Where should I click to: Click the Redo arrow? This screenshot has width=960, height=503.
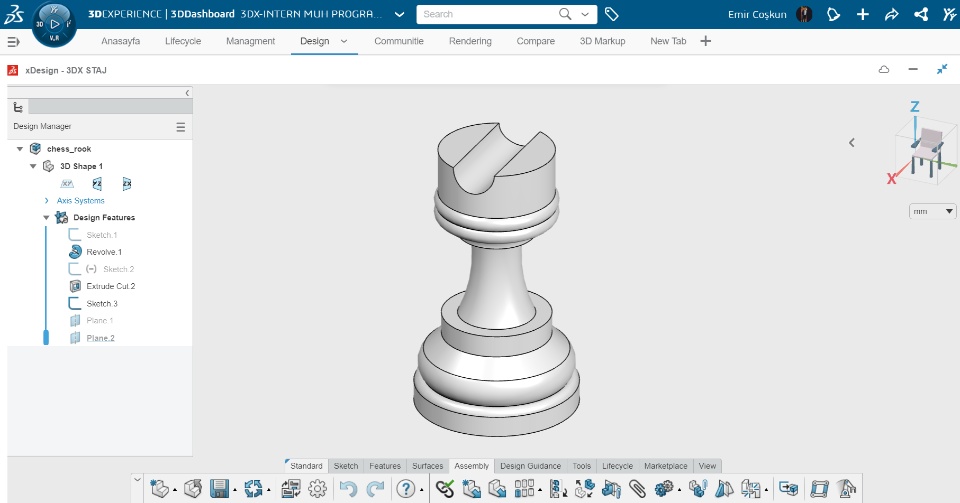click(375, 488)
